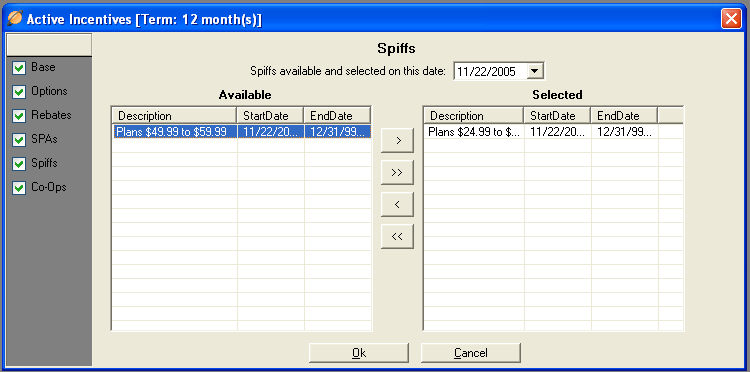
Task: Uncheck the Spiffs checkbox
Action: point(19,164)
